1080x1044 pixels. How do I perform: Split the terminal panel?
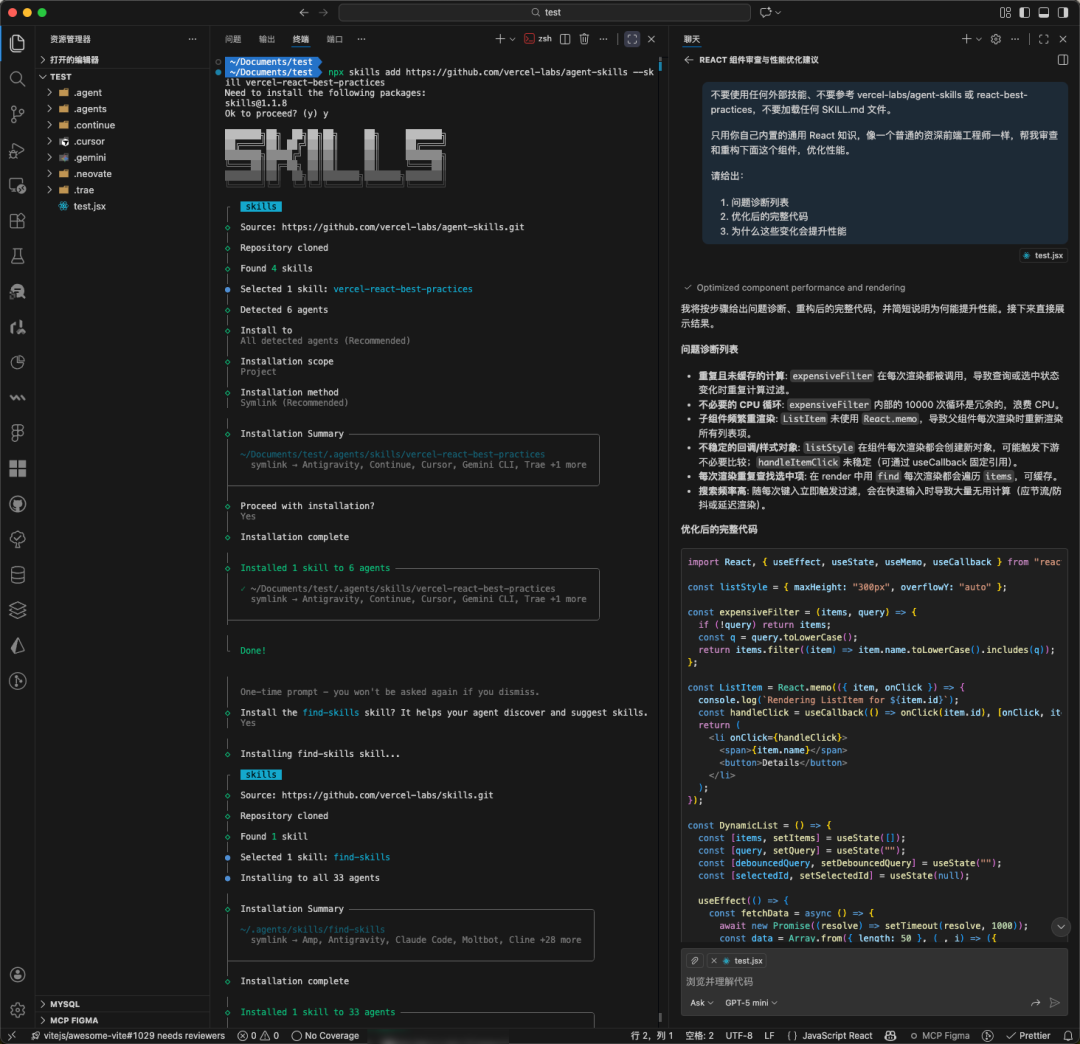tap(565, 39)
